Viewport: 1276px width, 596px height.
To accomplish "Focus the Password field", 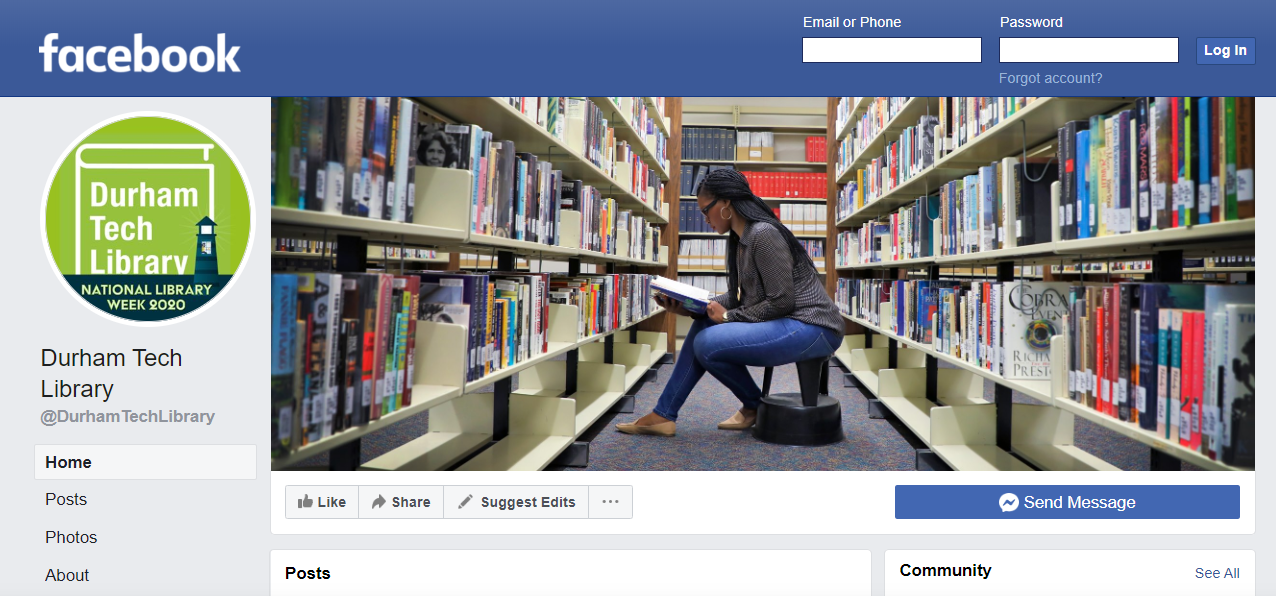I will 1089,50.
